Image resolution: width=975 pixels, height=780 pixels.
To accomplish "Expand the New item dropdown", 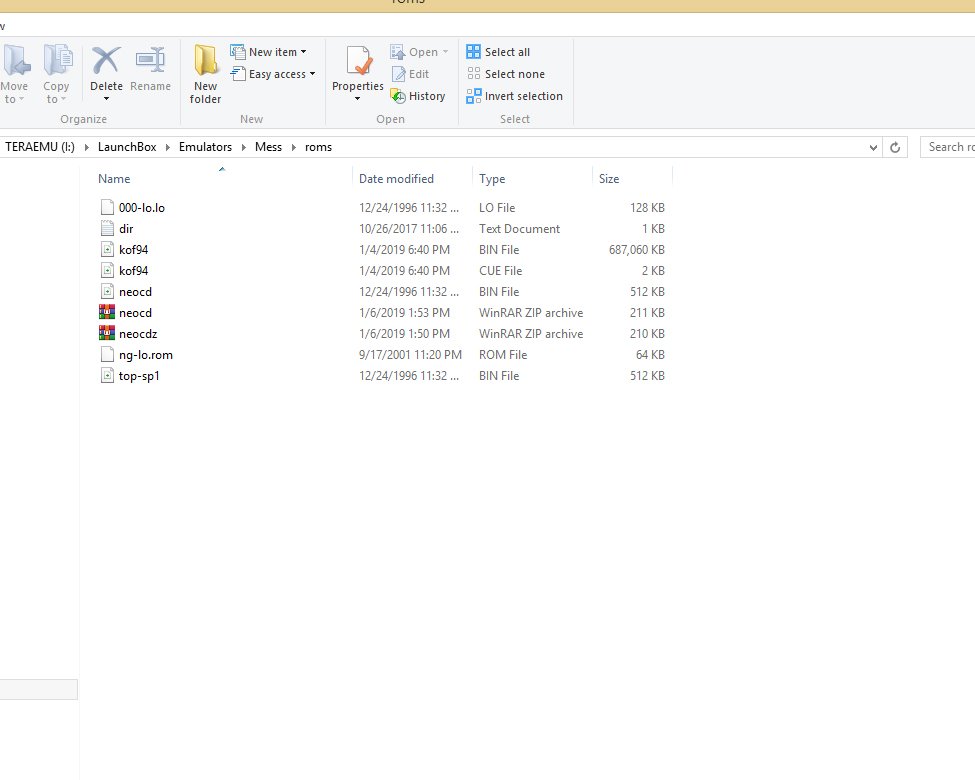I will click(270, 52).
